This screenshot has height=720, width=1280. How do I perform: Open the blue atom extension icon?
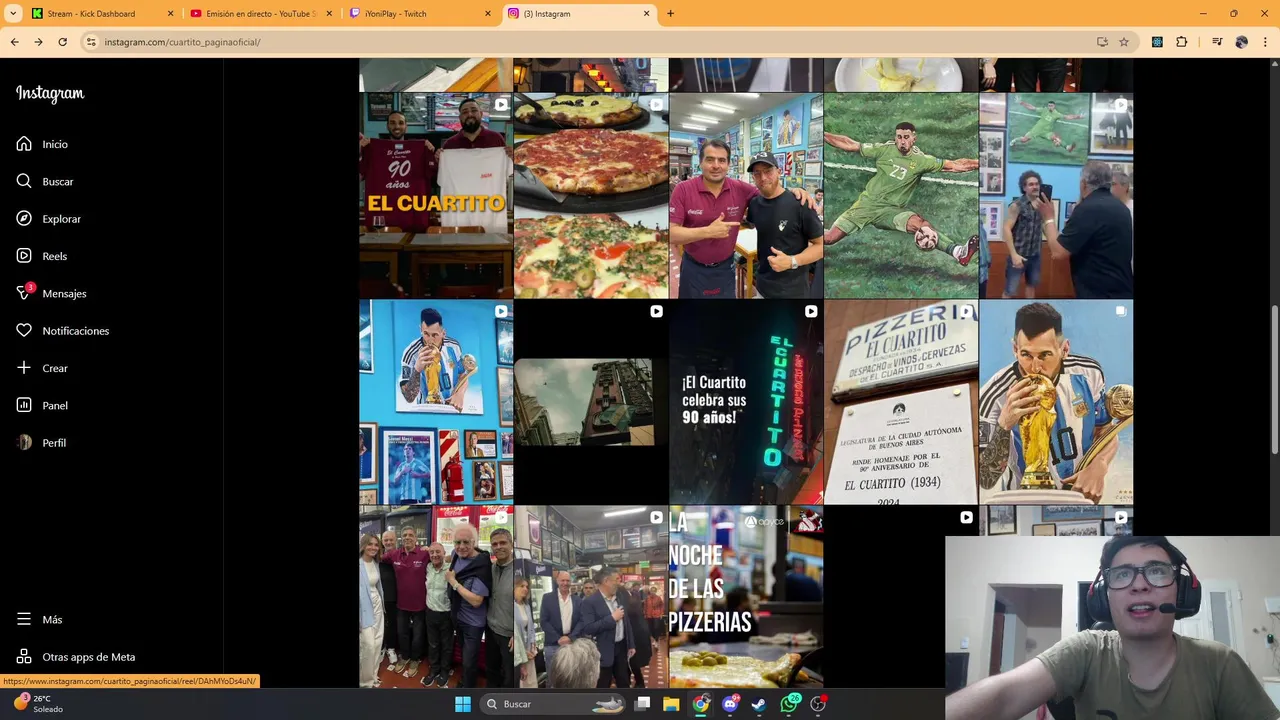point(1157,42)
